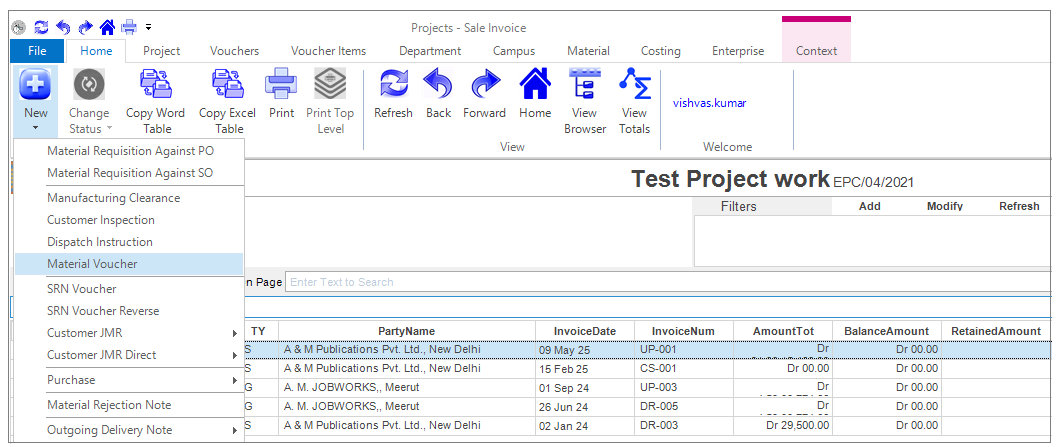
Task: Click the Print icon in ribbon
Action: point(281,86)
